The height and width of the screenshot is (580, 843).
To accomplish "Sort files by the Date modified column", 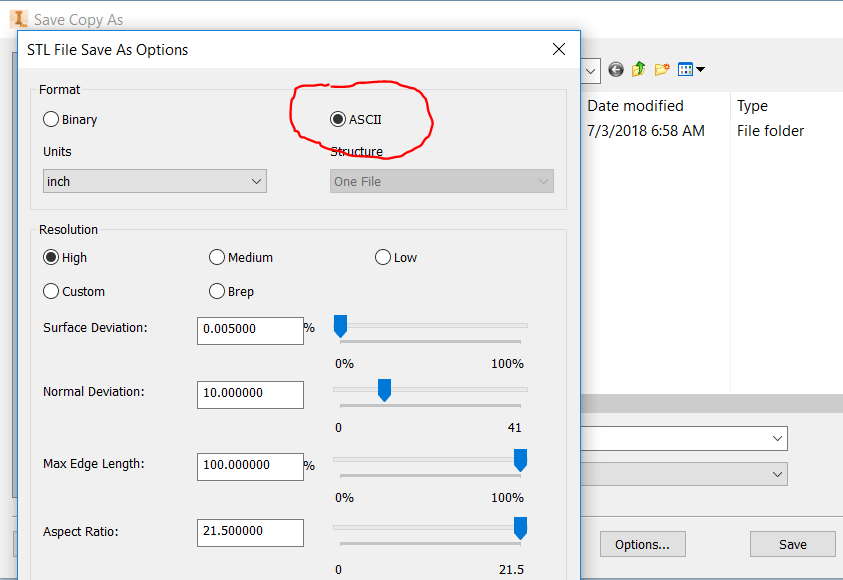I will click(635, 105).
